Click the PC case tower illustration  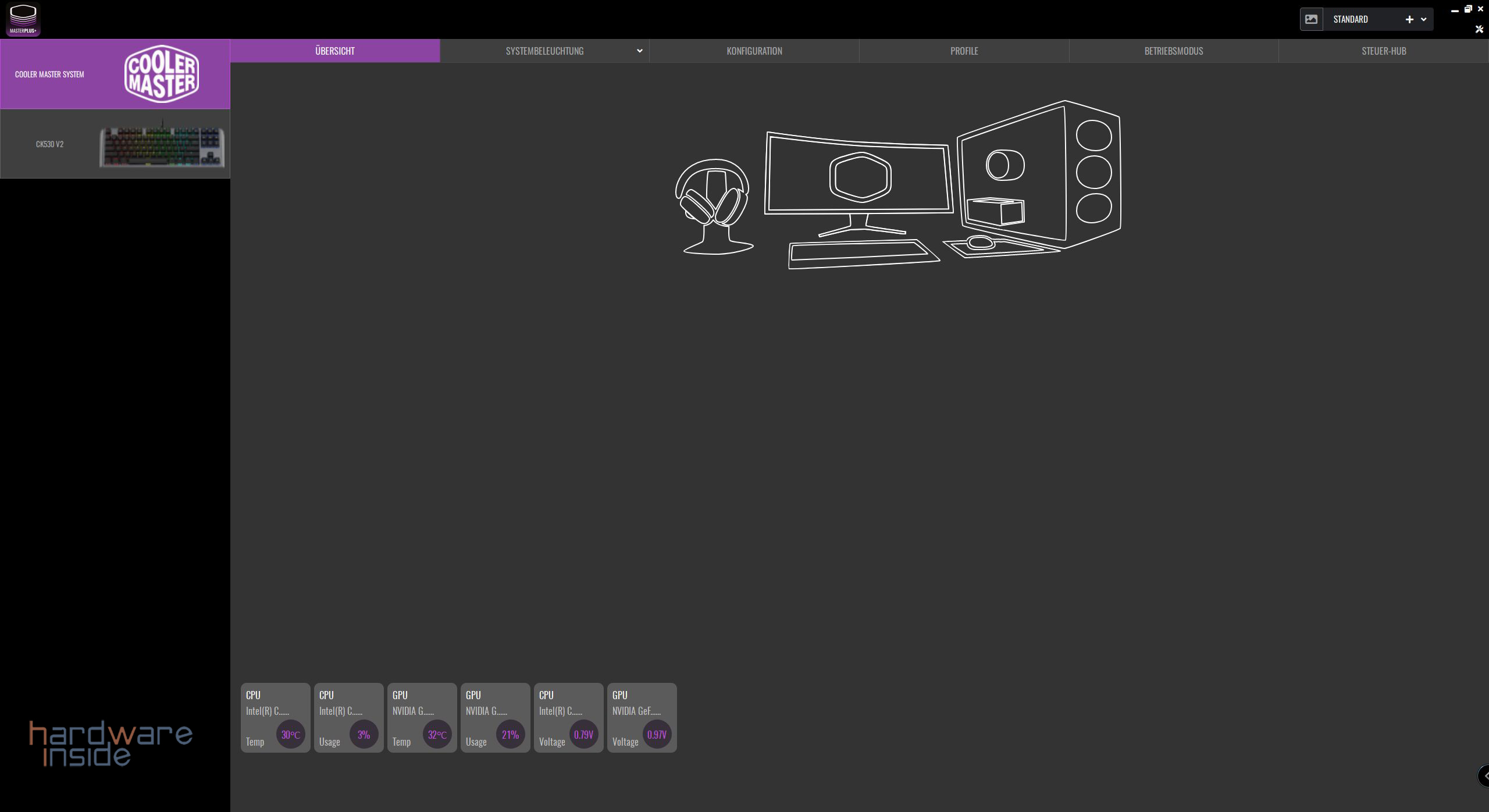pos(1039,174)
